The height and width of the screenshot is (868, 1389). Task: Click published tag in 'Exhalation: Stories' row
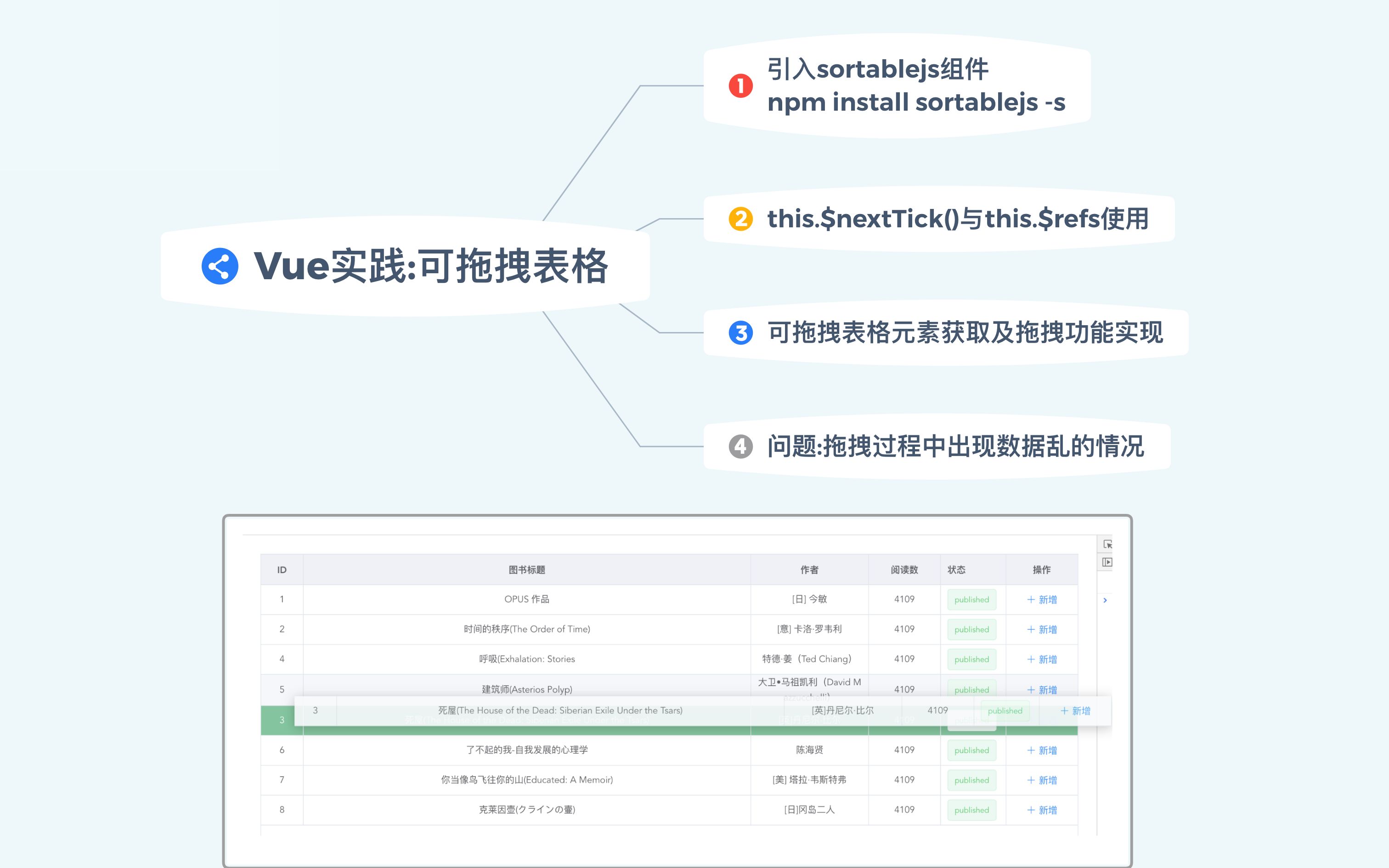click(972, 659)
